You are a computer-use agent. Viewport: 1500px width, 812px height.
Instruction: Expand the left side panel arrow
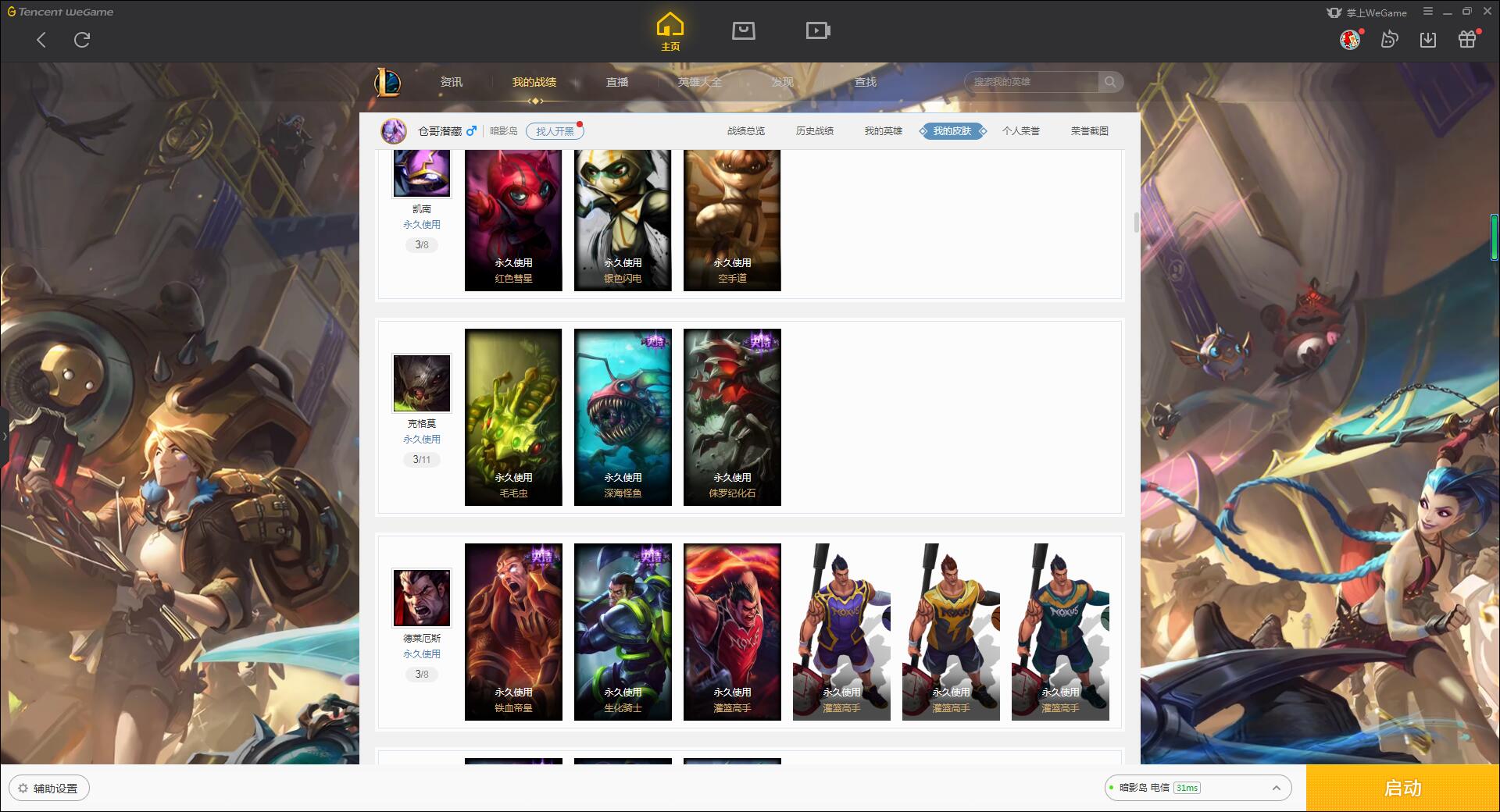[4, 436]
